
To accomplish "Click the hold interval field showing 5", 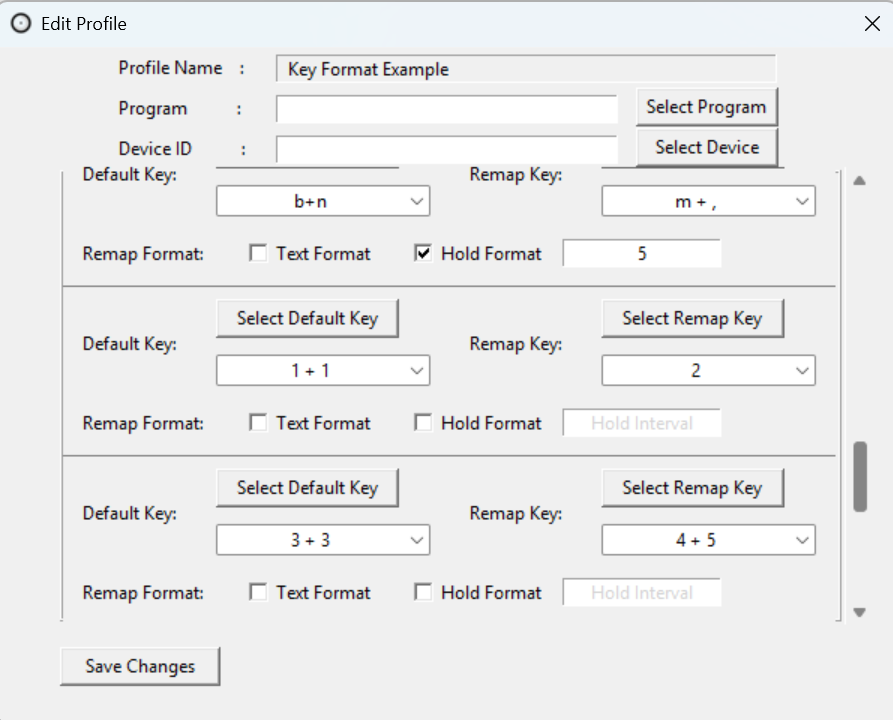I will [x=642, y=253].
